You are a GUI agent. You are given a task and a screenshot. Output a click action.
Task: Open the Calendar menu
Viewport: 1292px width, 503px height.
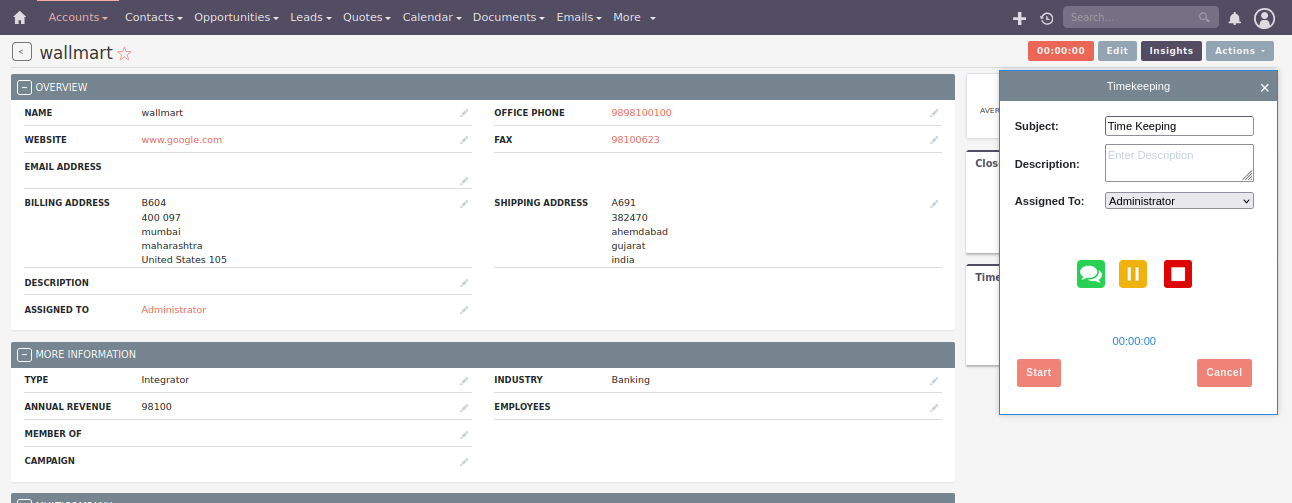431,18
